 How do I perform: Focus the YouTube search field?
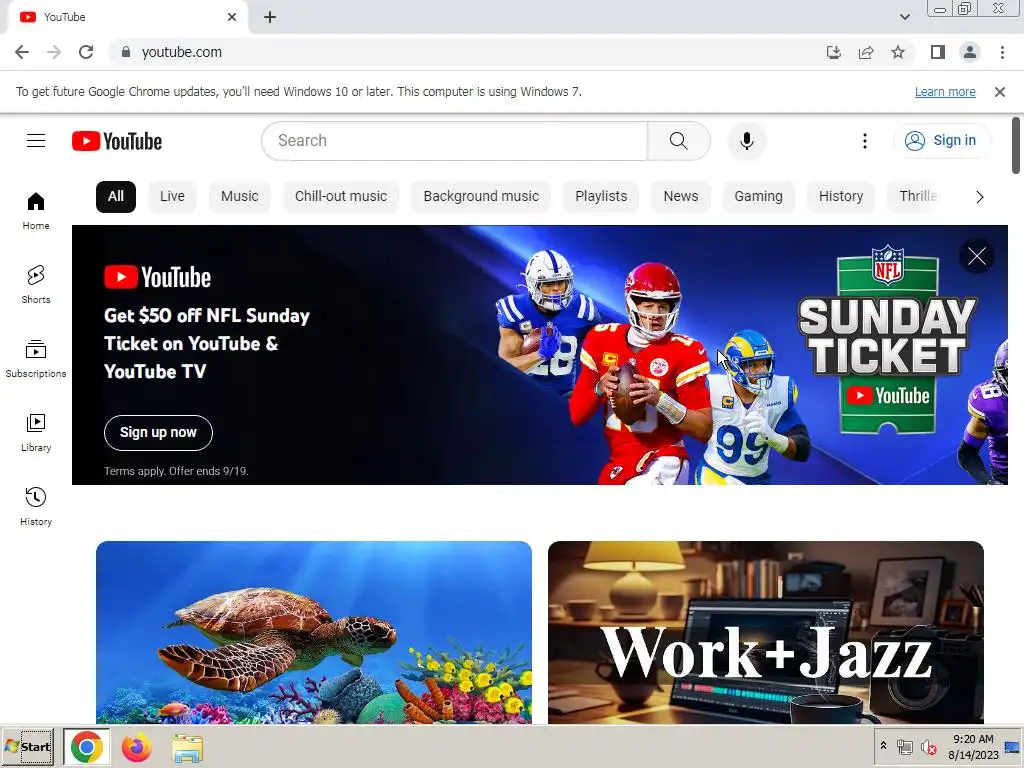pyautogui.click(x=455, y=140)
